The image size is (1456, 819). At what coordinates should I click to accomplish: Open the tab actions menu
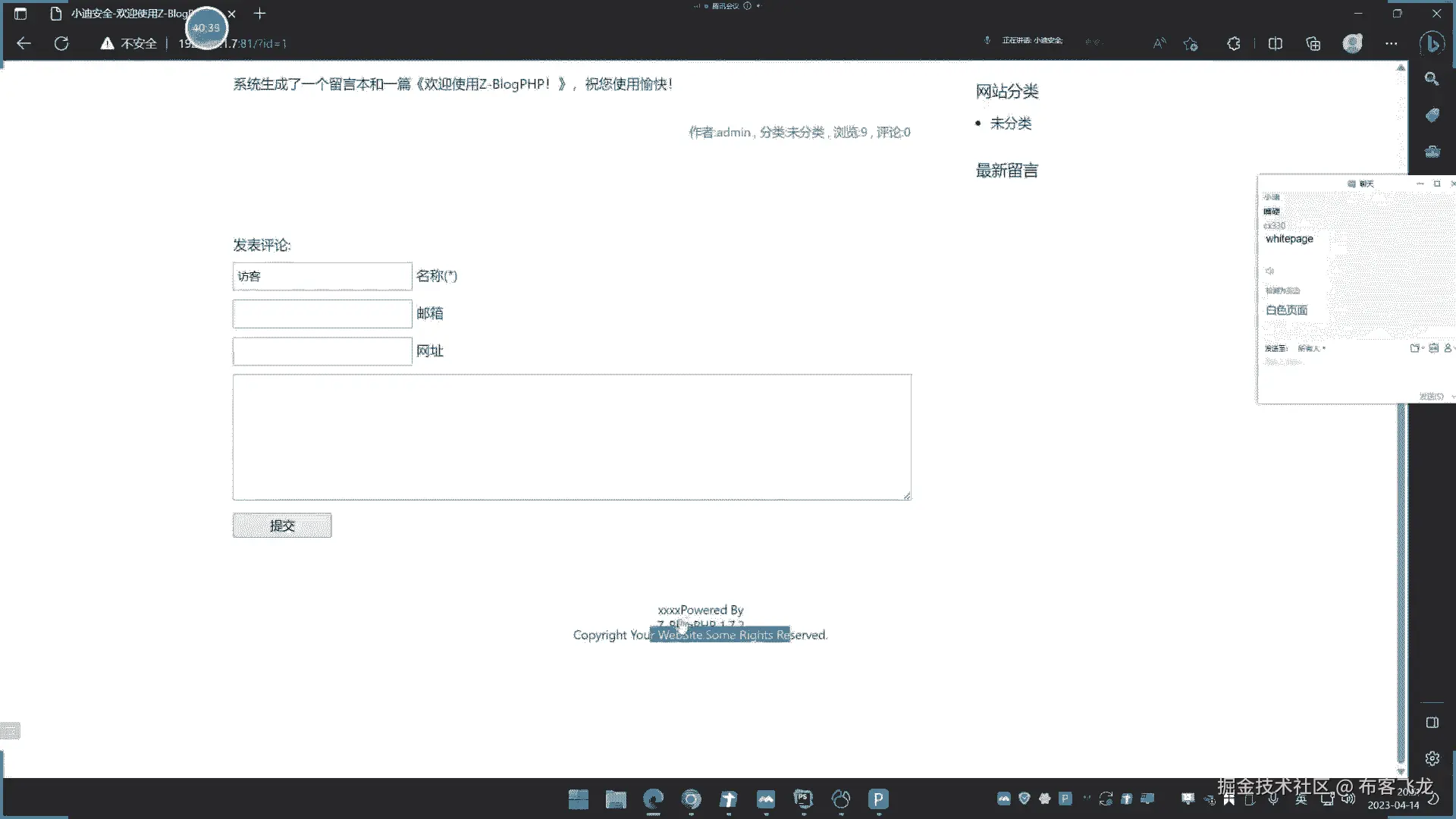coord(20,14)
